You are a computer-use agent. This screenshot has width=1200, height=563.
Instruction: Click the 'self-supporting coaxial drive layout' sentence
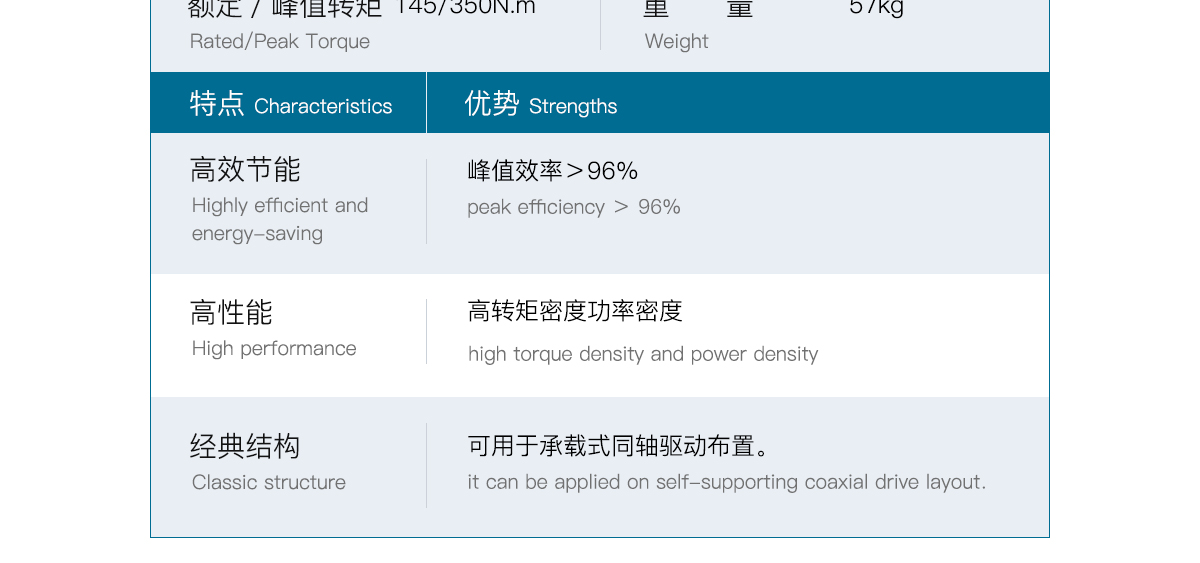pyautogui.click(x=727, y=483)
